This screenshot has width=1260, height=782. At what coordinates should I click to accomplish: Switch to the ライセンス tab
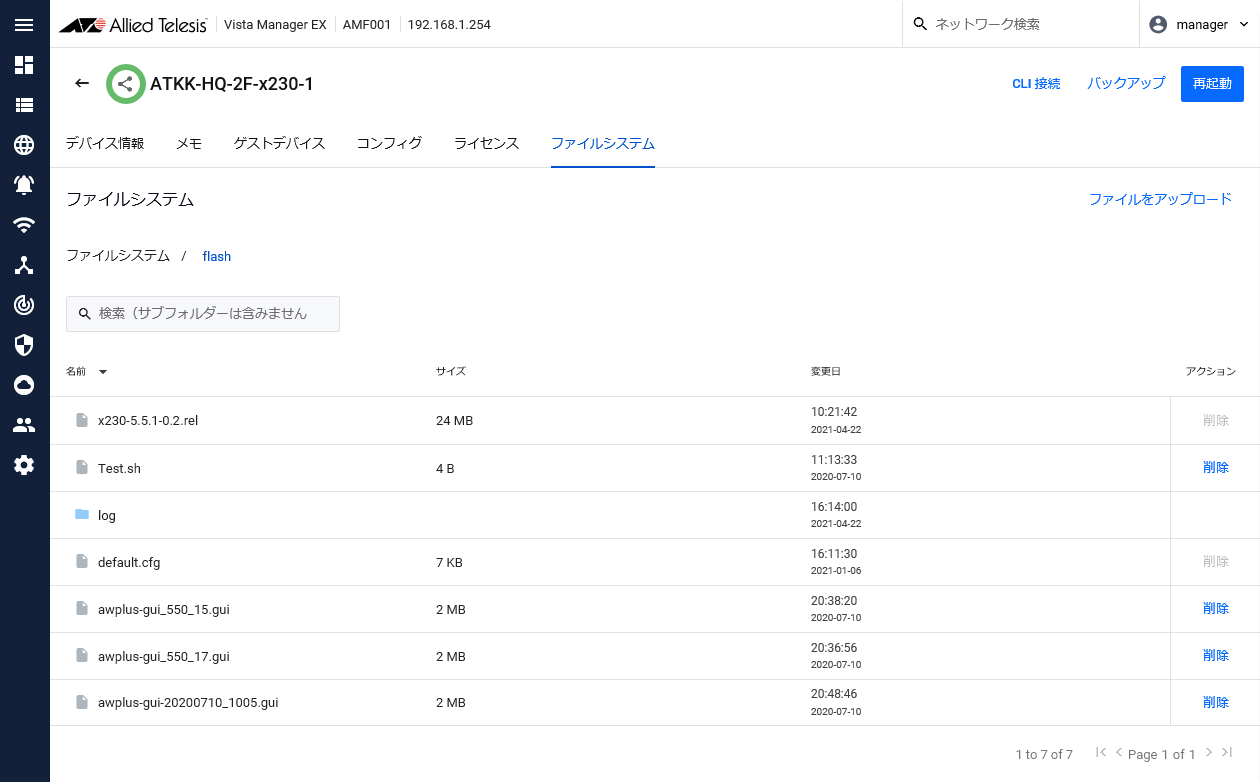pyautogui.click(x=486, y=143)
